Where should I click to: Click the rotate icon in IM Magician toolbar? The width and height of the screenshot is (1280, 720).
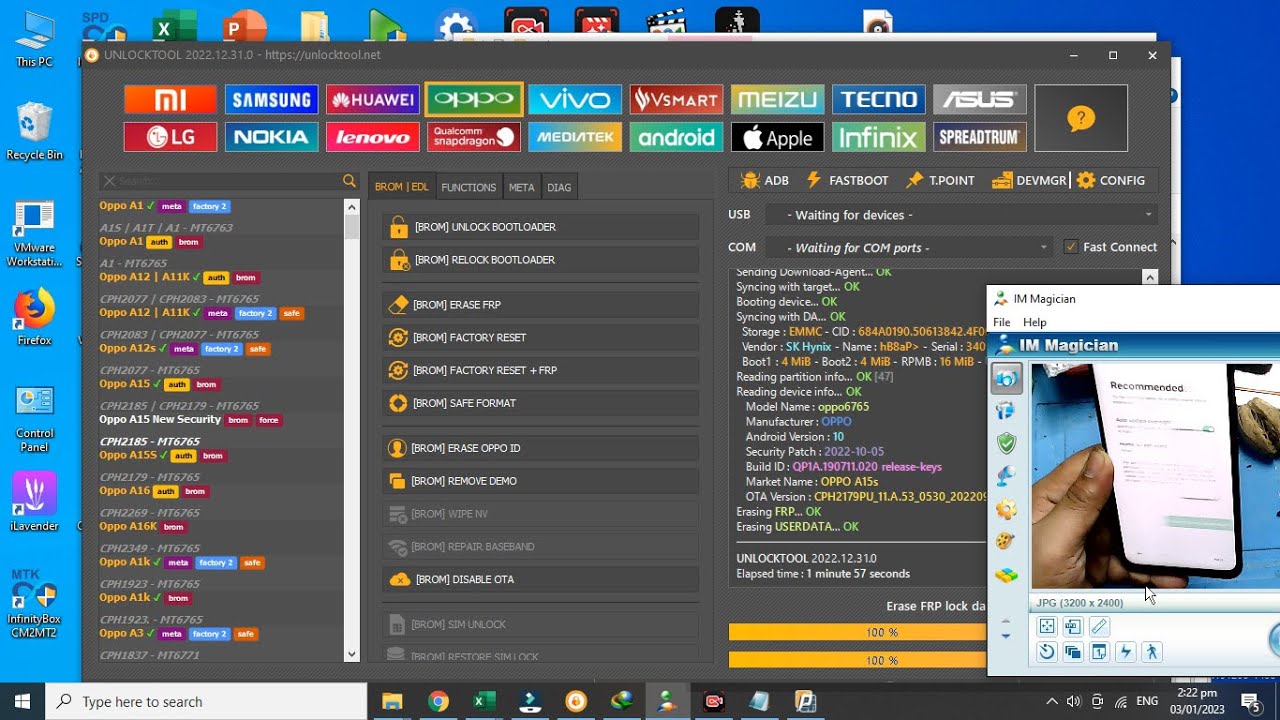pos(1046,652)
